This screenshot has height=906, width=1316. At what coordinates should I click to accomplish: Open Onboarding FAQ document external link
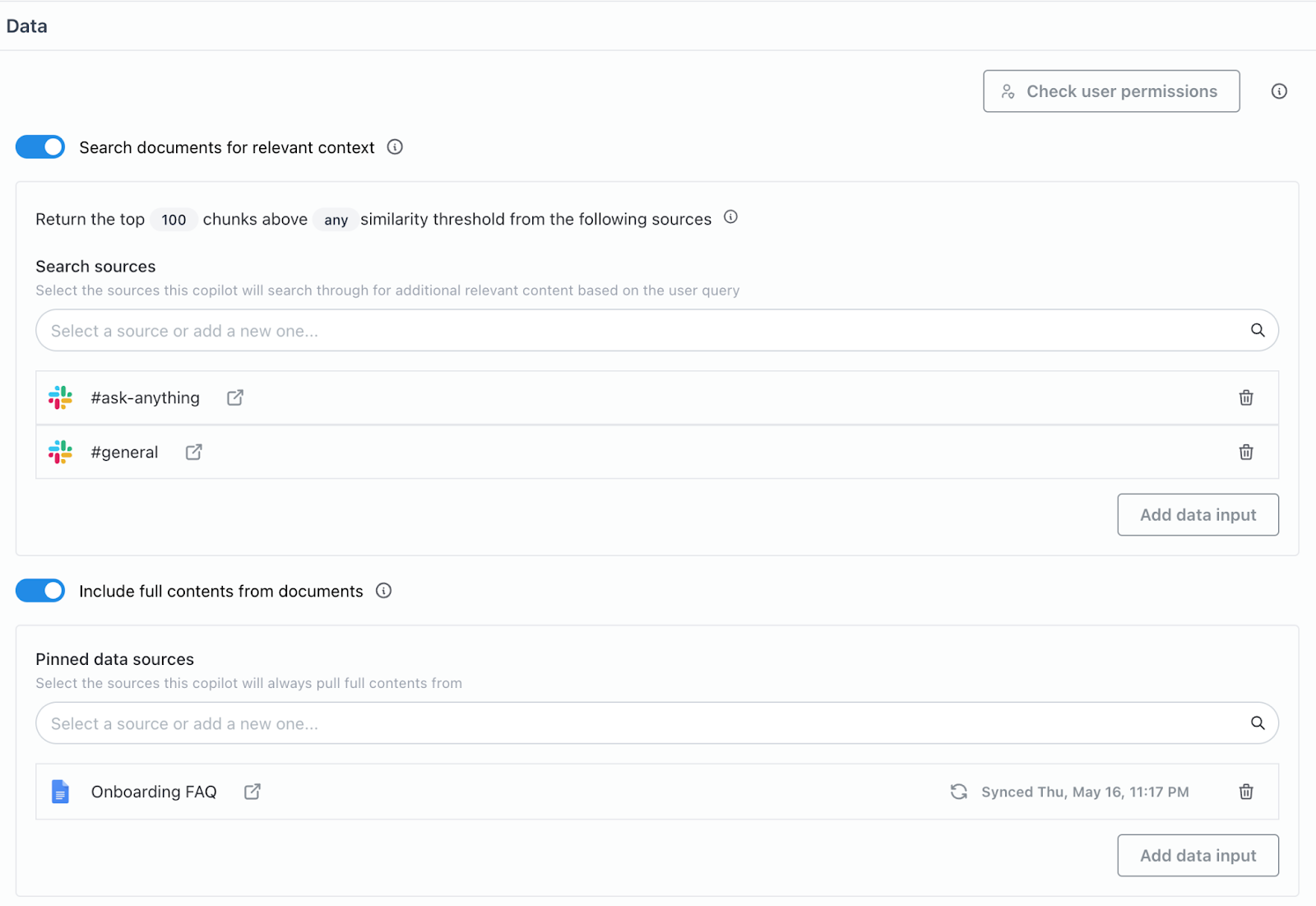coord(253,792)
